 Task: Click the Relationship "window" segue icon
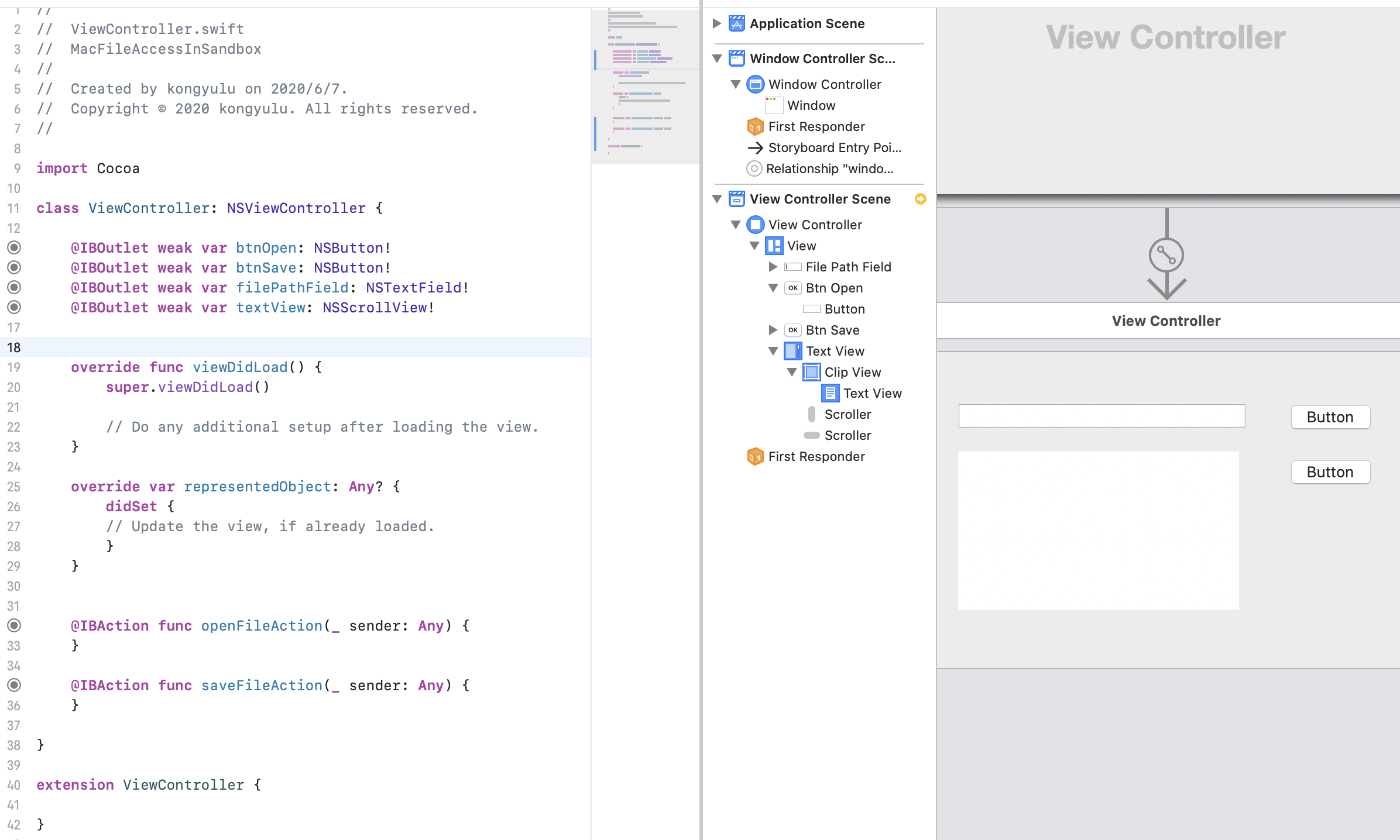pyautogui.click(x=754, y=168)
